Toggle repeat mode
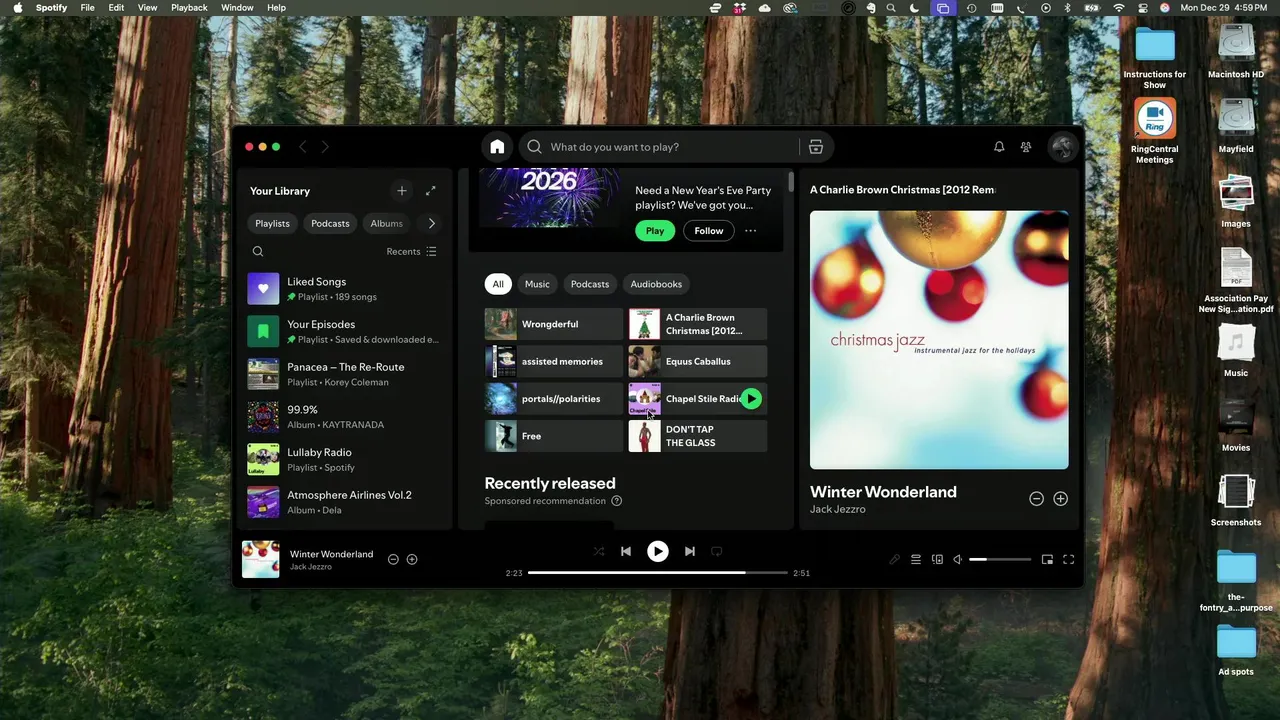The image size is (1280, 720). pyautogui.click(x=716, y=551)
